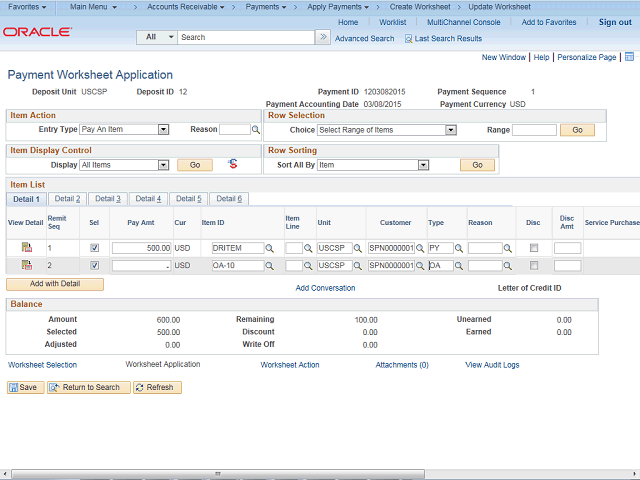Screen dimensions: 640x480
Task: Open the Worksheet Selection link
Action: tap(42, 365)
